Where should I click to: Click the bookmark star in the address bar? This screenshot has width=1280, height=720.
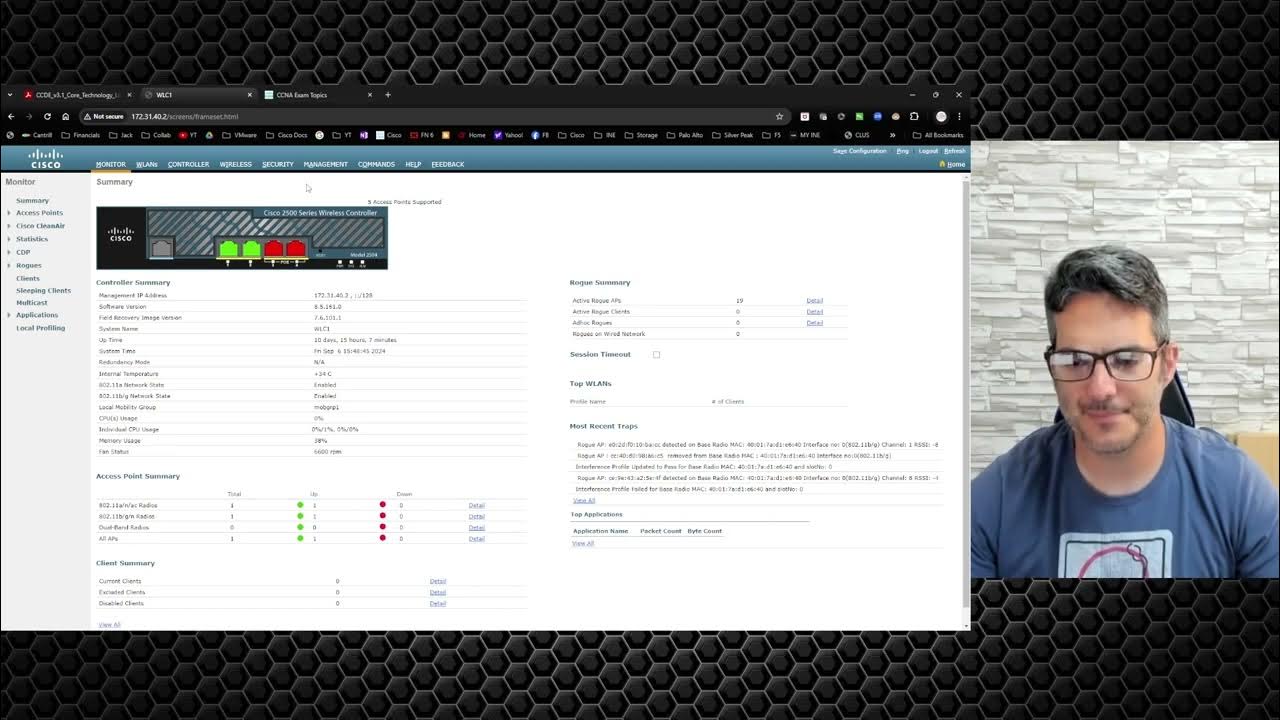click(x=779, y=116)
